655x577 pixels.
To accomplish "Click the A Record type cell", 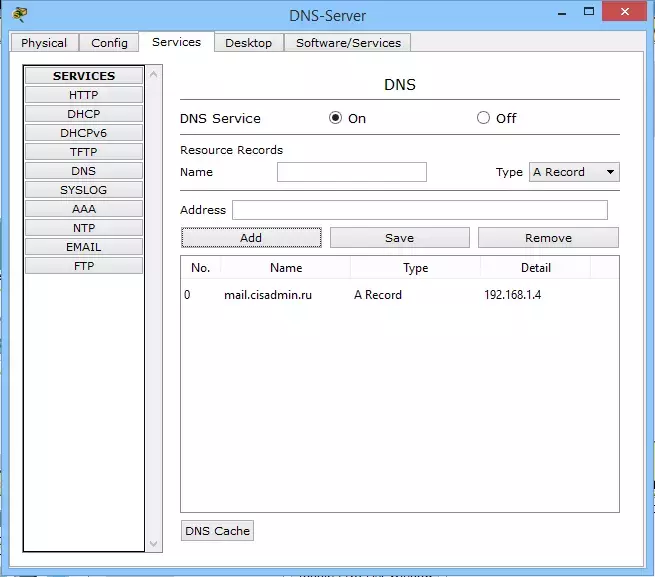I will point(378,295).
